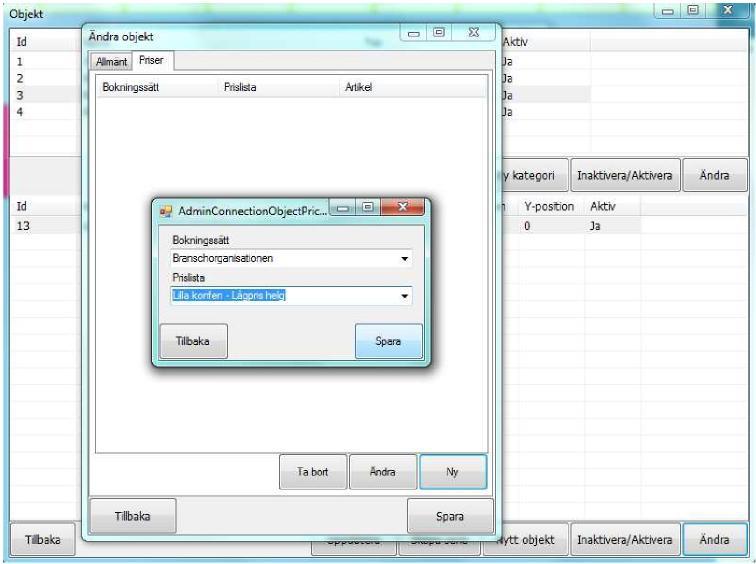The image size is (756, 564).
Task: Select row with Id 4 in Objekt list
Action: click(x=46, y=112)
